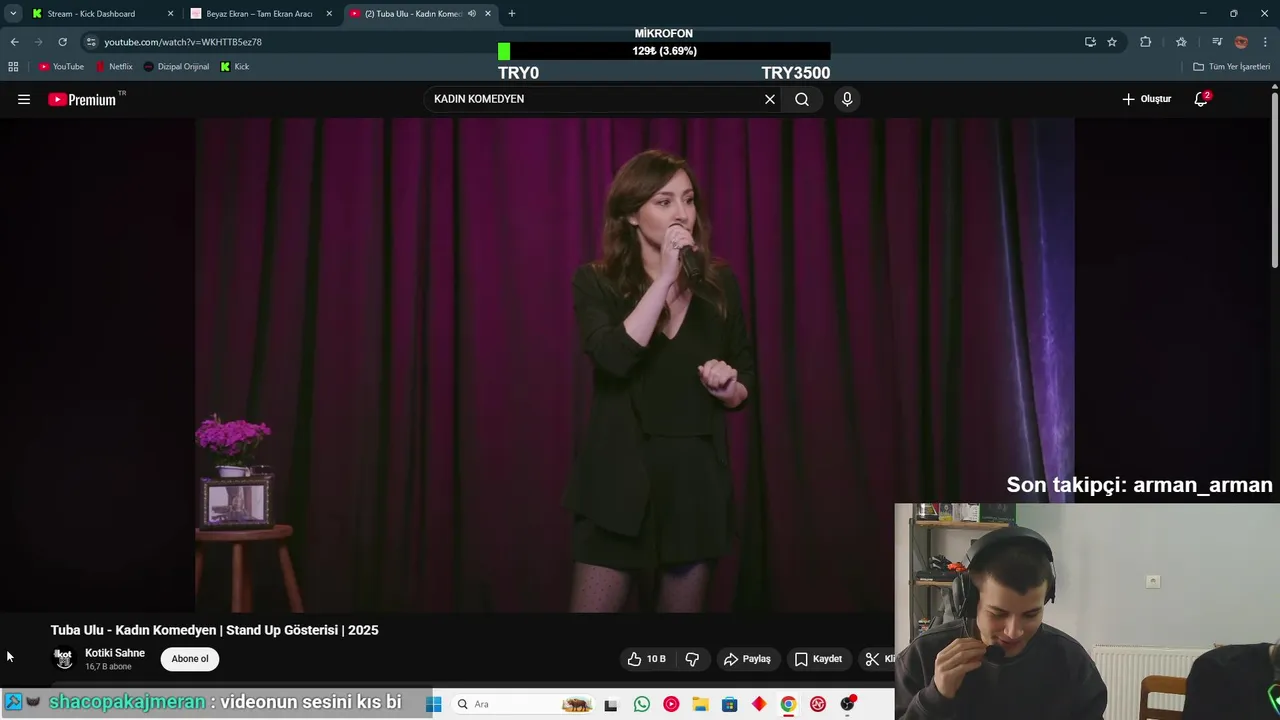Open File Explorer from the taskbar

pyautogui.click(x=700, y=704)
